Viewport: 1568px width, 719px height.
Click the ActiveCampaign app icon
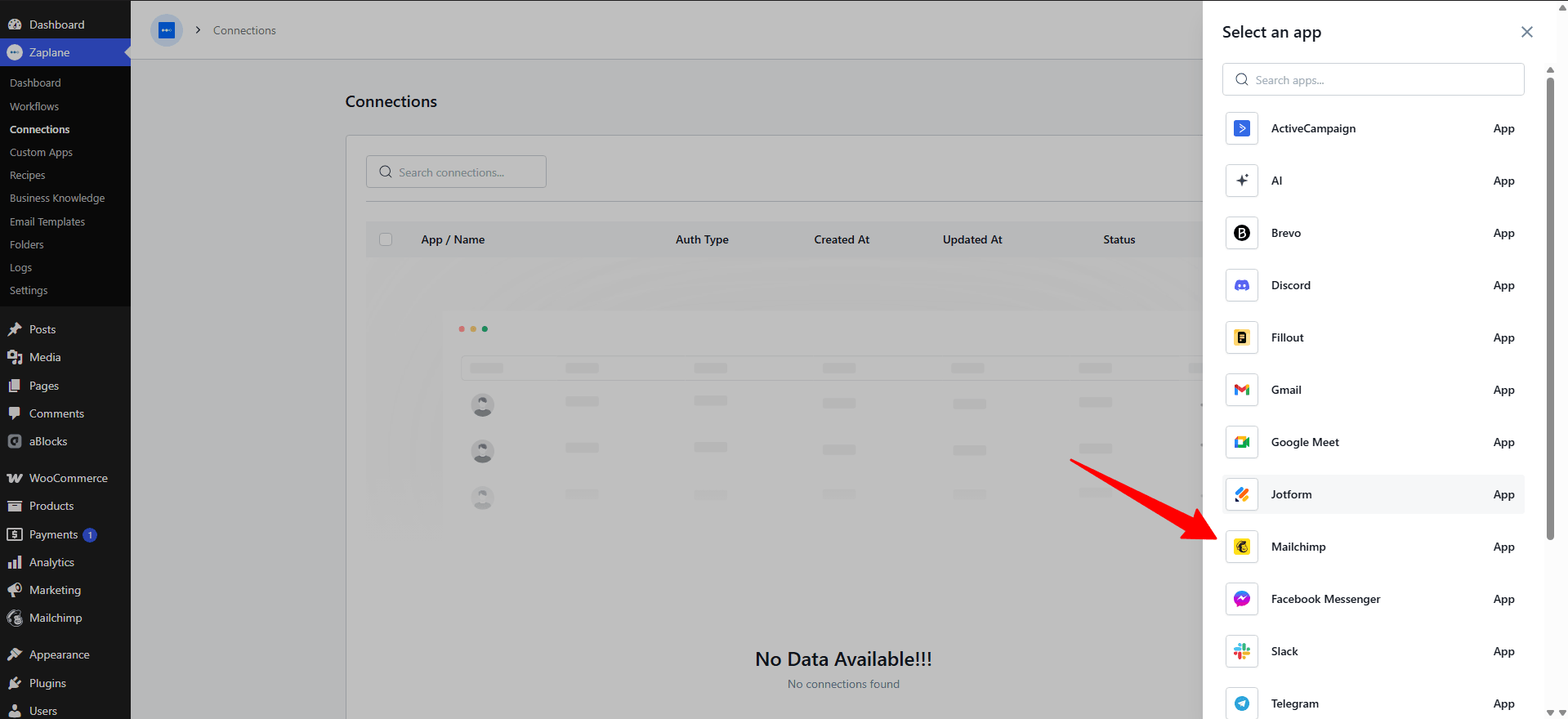pyautogui.click(x=1241, y=128)
